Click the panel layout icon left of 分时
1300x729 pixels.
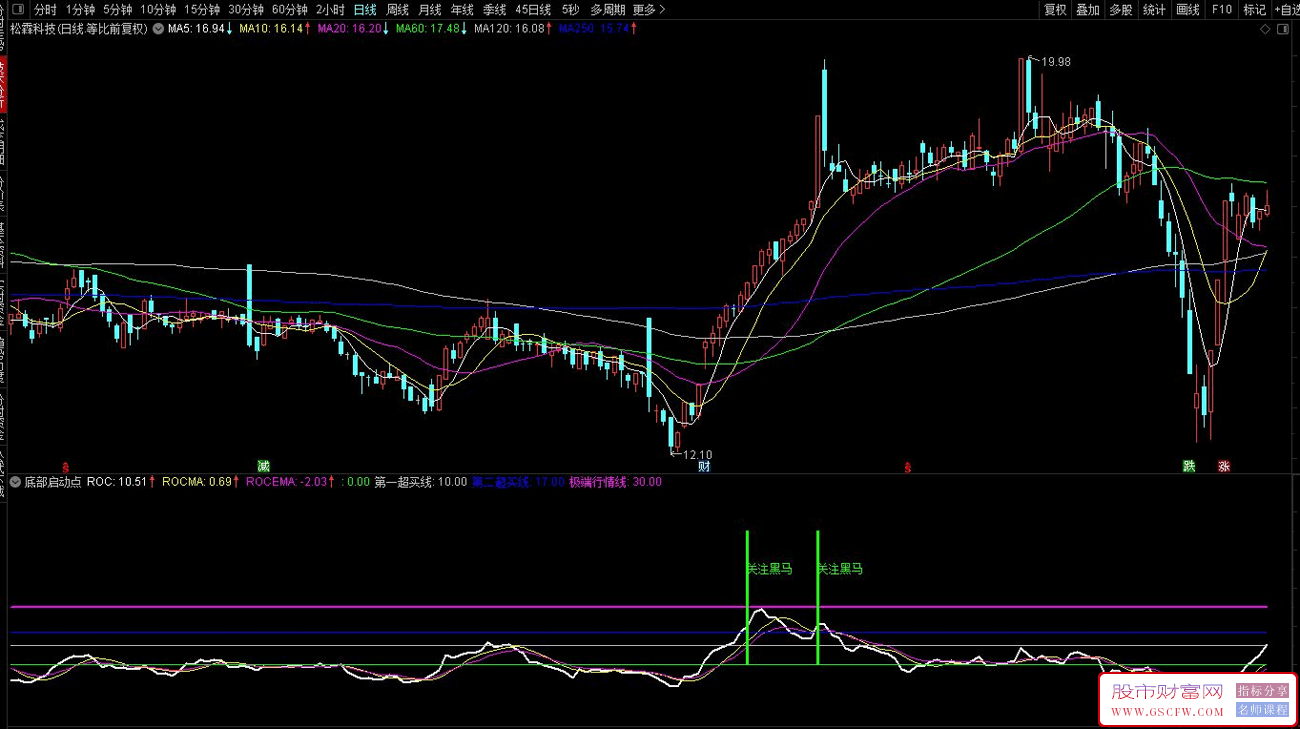point(17,10)
